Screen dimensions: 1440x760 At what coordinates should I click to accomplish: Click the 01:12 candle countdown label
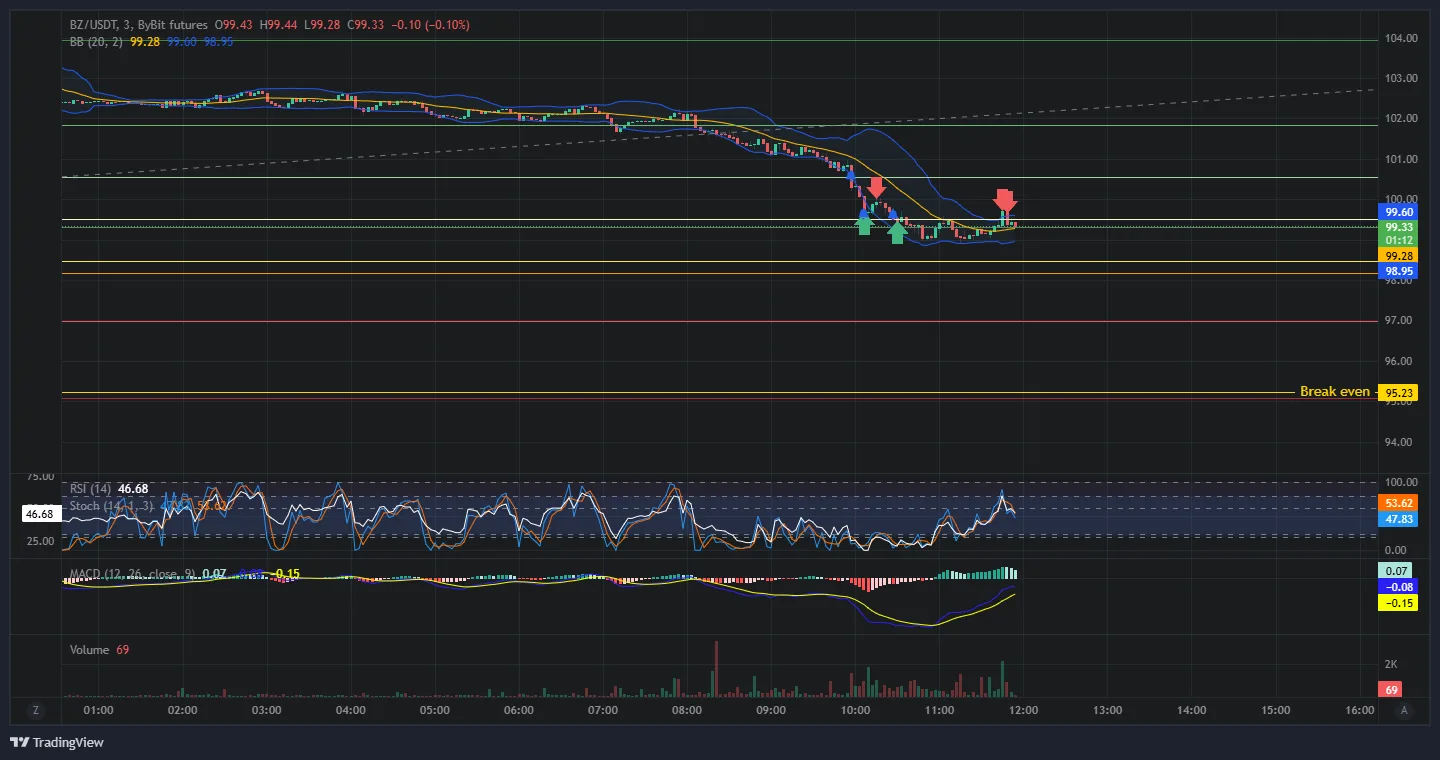(1397, 241)
